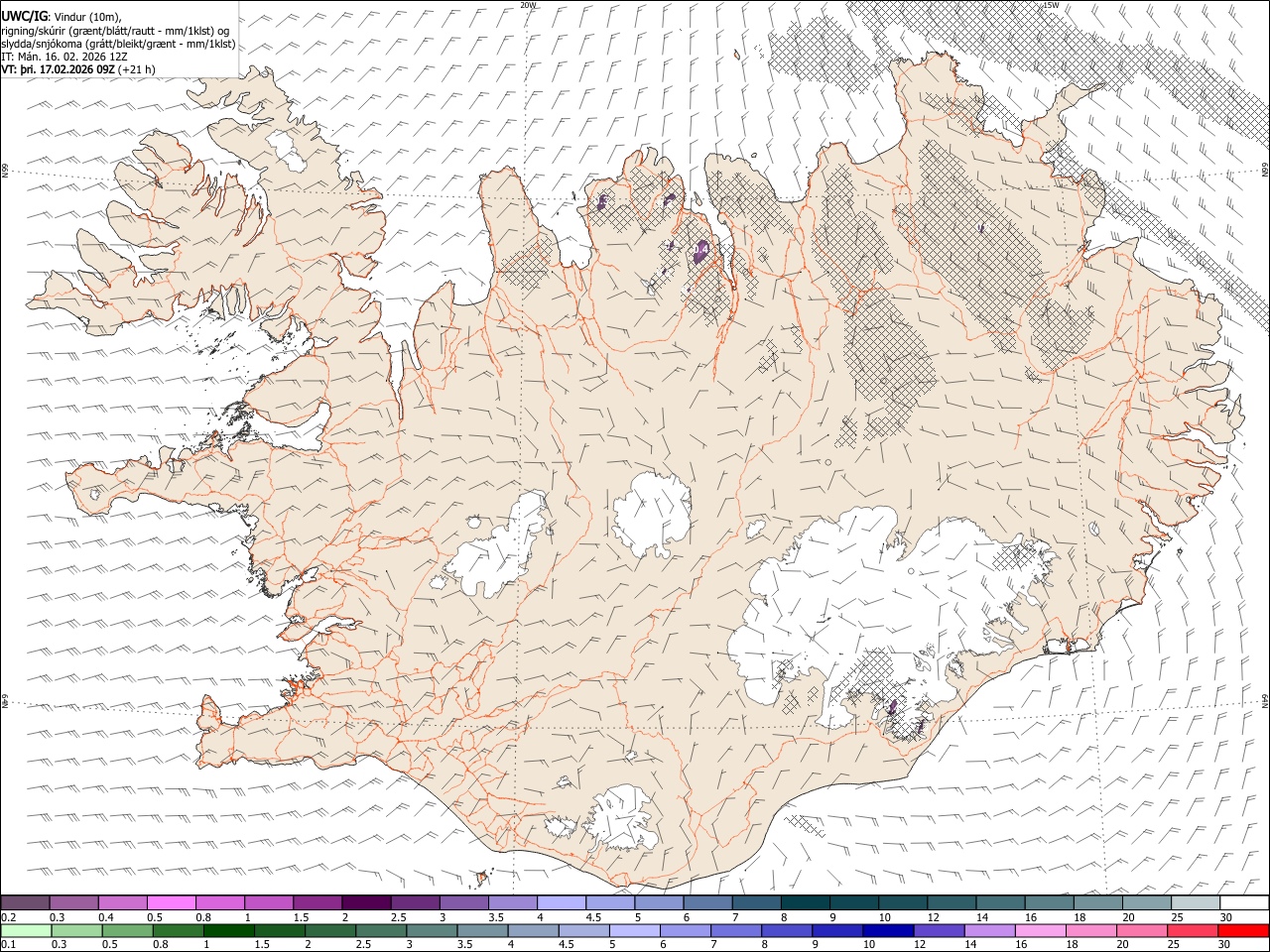The width and height of the screenshot is (1270, 952).
Task: Choose the pale green legend swatch labeled 0.1
Action: pyautogui.click(x=25, y=930)
